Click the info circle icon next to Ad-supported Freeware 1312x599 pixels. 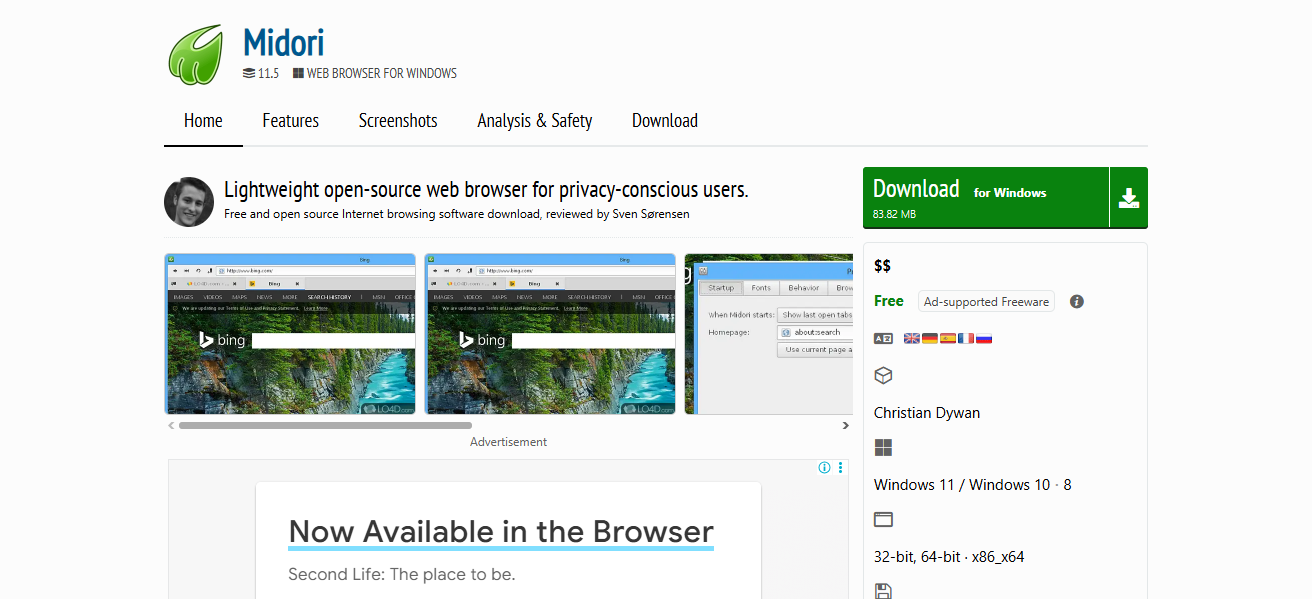click(1077, 301)
